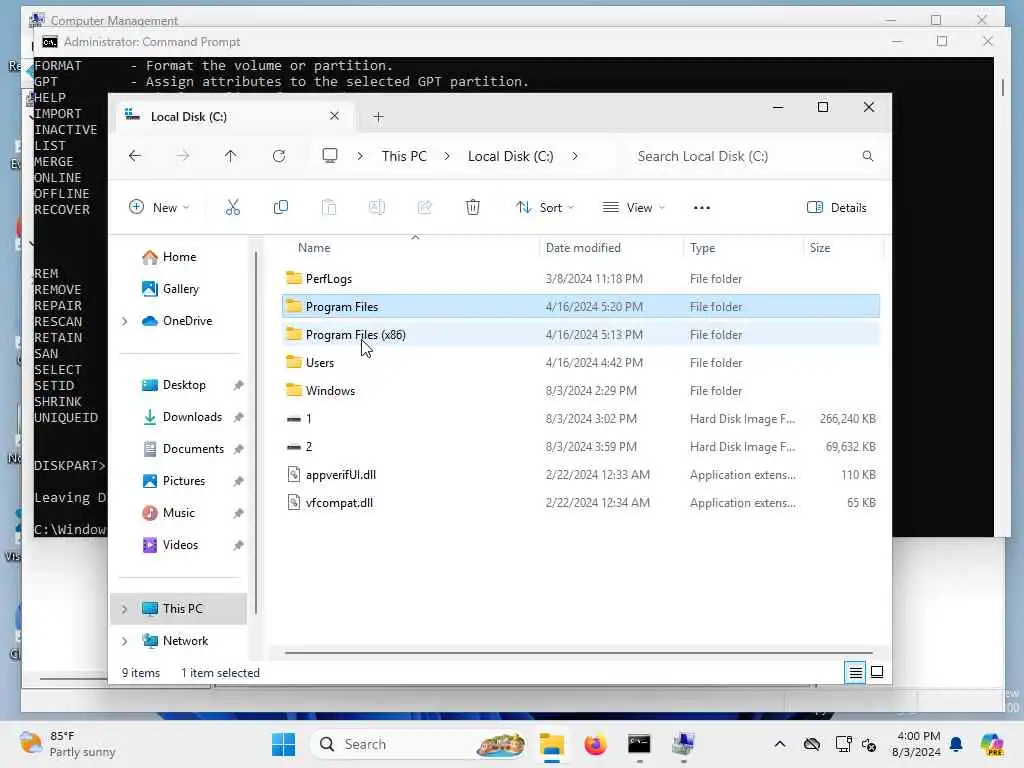This screenshot has width=1024, height=768.
Task: Show hidden tray icons chevron
Action: (x=780, y=744)
